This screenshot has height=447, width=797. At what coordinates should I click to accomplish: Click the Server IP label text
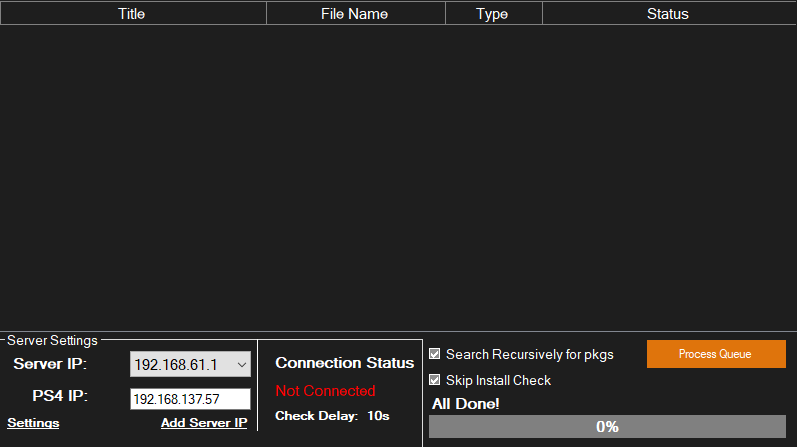pos(50,364)
